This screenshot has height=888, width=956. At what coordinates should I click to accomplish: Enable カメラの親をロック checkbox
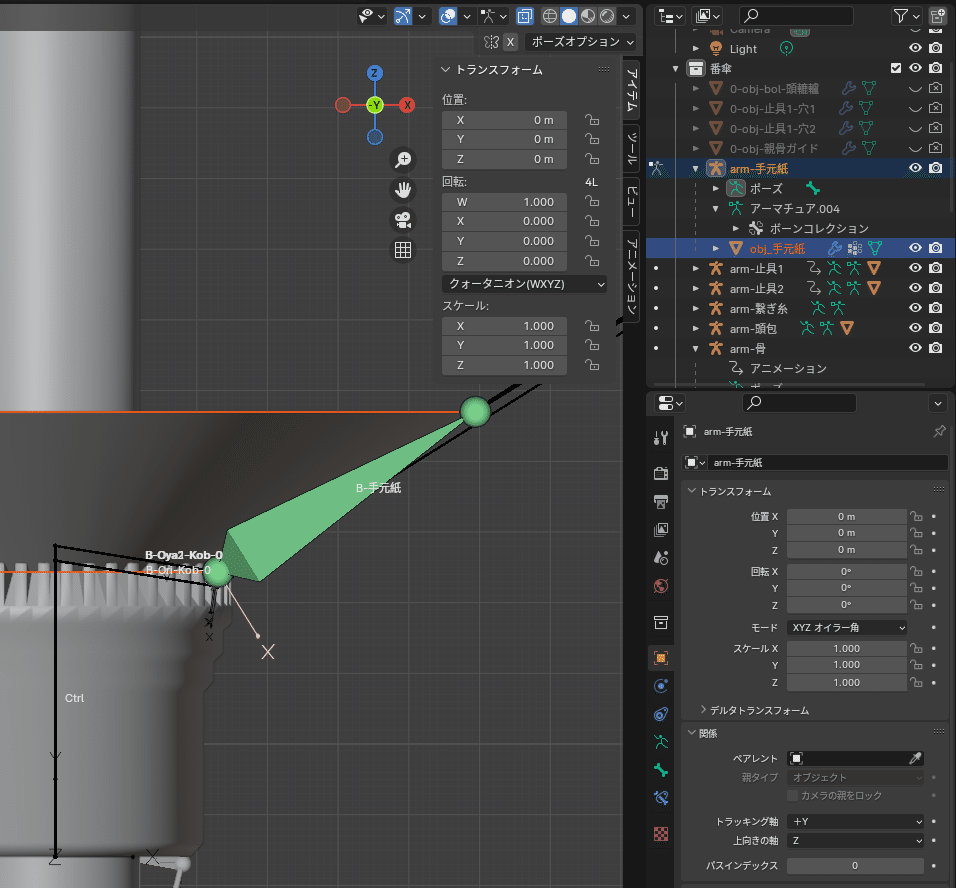[793, 795]
